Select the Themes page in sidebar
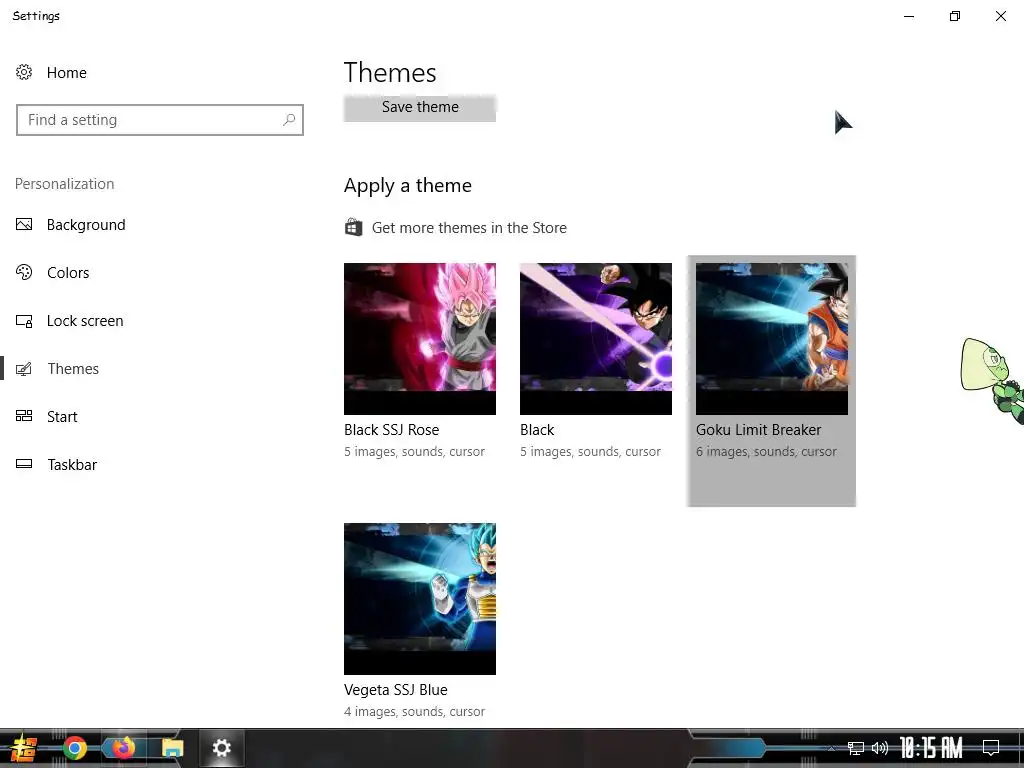Screen dimensions: 1024x768 73,369
